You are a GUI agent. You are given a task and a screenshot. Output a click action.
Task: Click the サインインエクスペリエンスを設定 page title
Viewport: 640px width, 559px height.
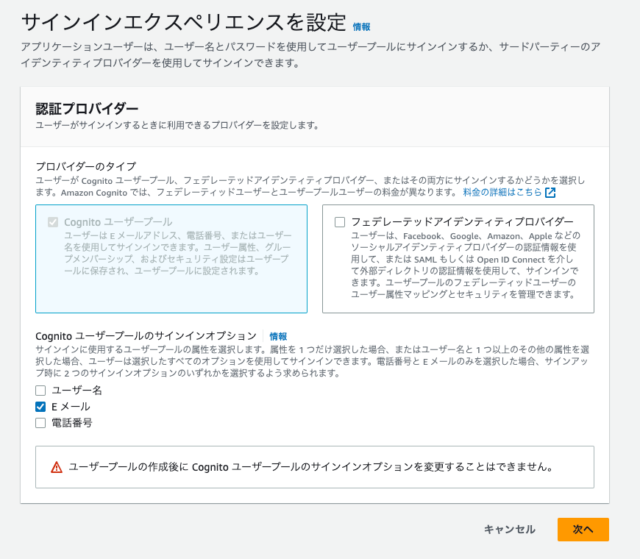tap(184, 22)
